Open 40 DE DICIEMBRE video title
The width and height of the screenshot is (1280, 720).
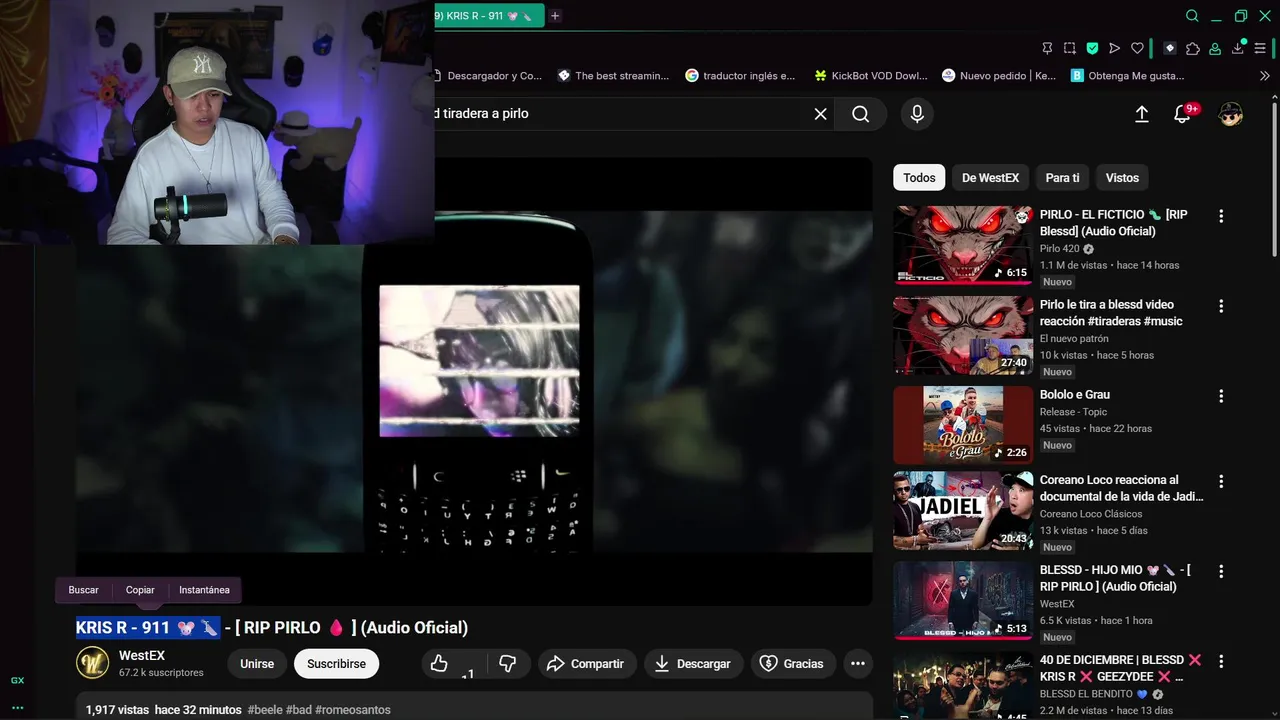(x=1121, y=668)
